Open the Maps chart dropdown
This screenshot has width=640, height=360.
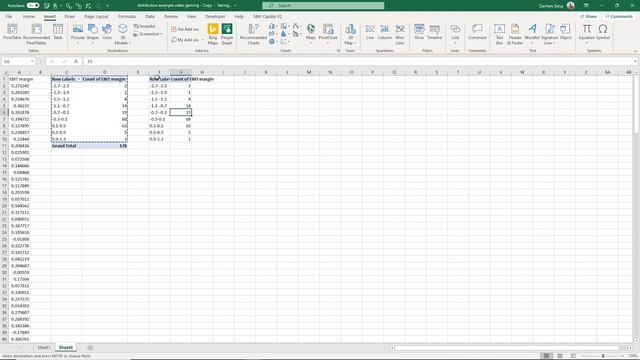[x=311, y=33]
